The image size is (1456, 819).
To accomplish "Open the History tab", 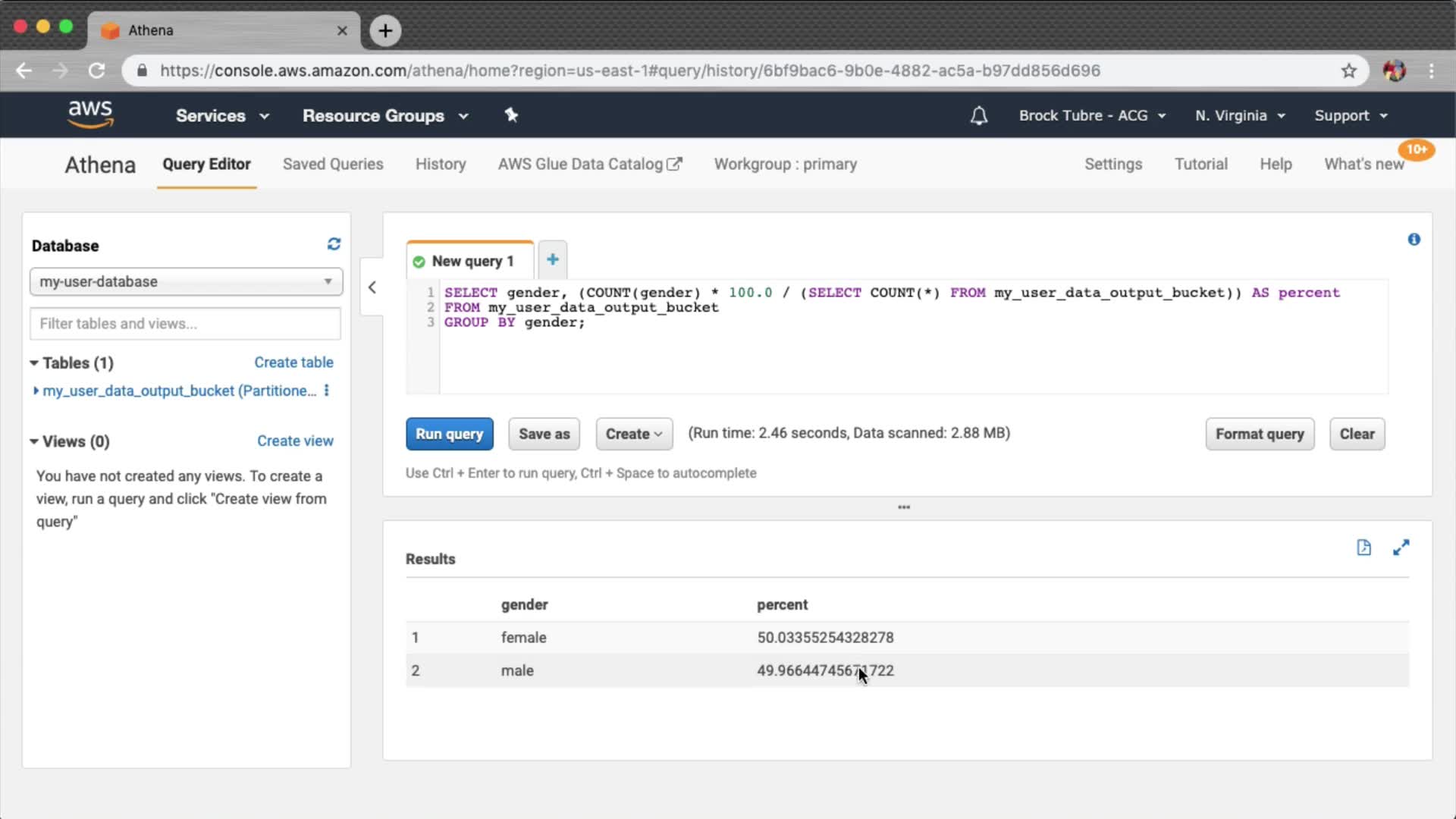I will point(441,165).
